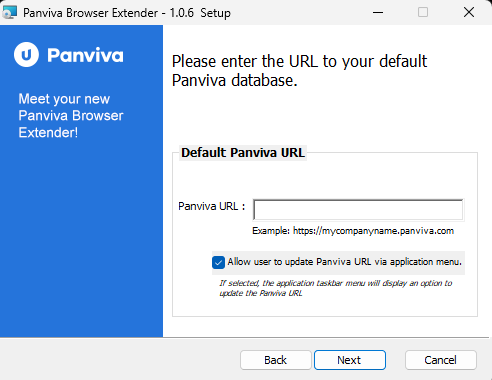Click the 'Panviva URL :' label
The image size is (492, 380).
[x=212, y=206]
